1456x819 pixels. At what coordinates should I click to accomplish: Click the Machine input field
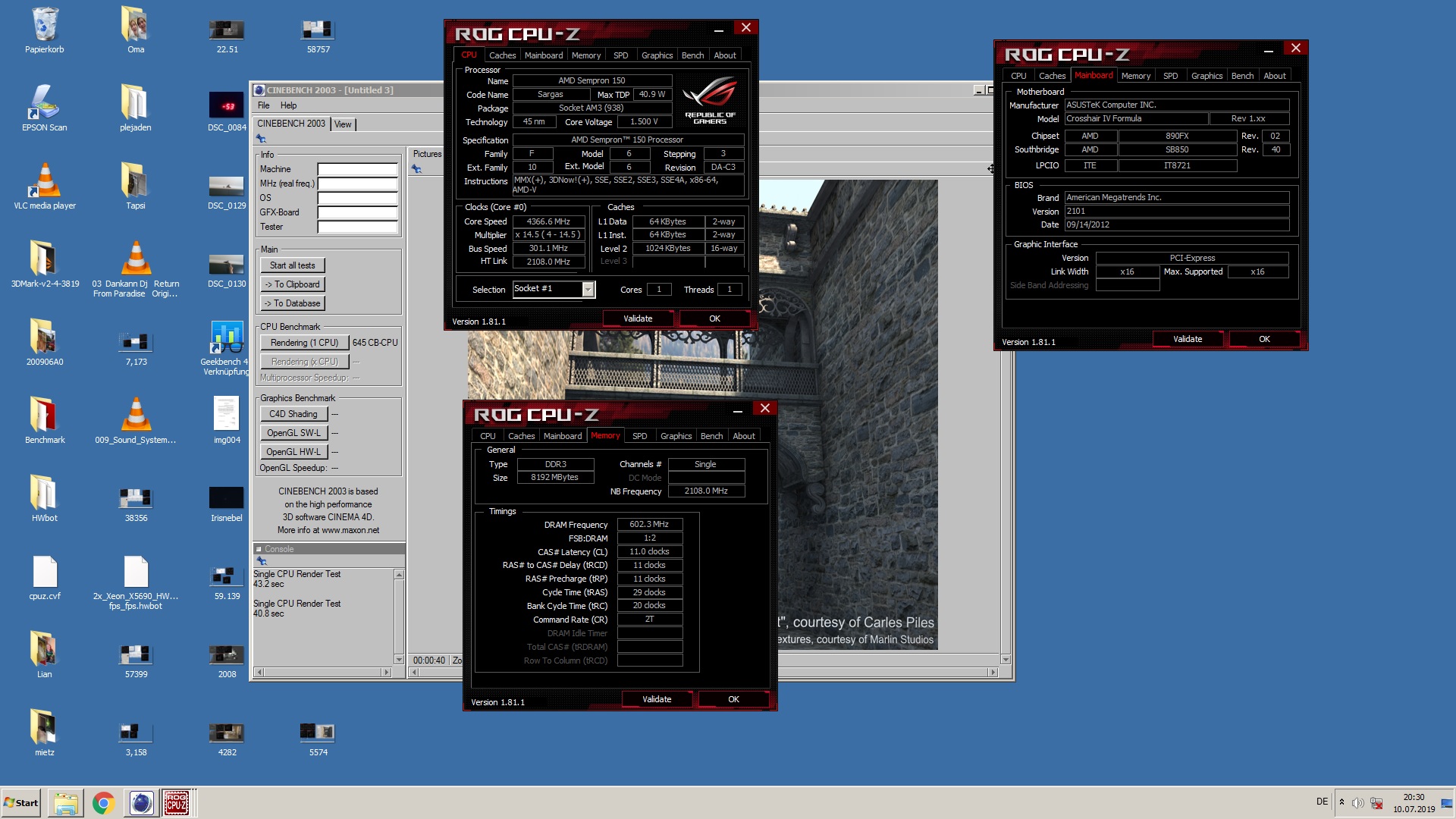tap(357, 169)
